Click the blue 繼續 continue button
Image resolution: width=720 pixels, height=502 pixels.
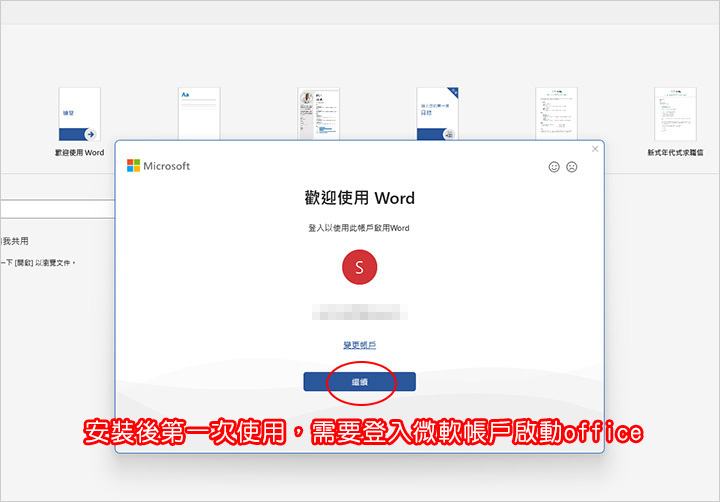tap(360, 382)
